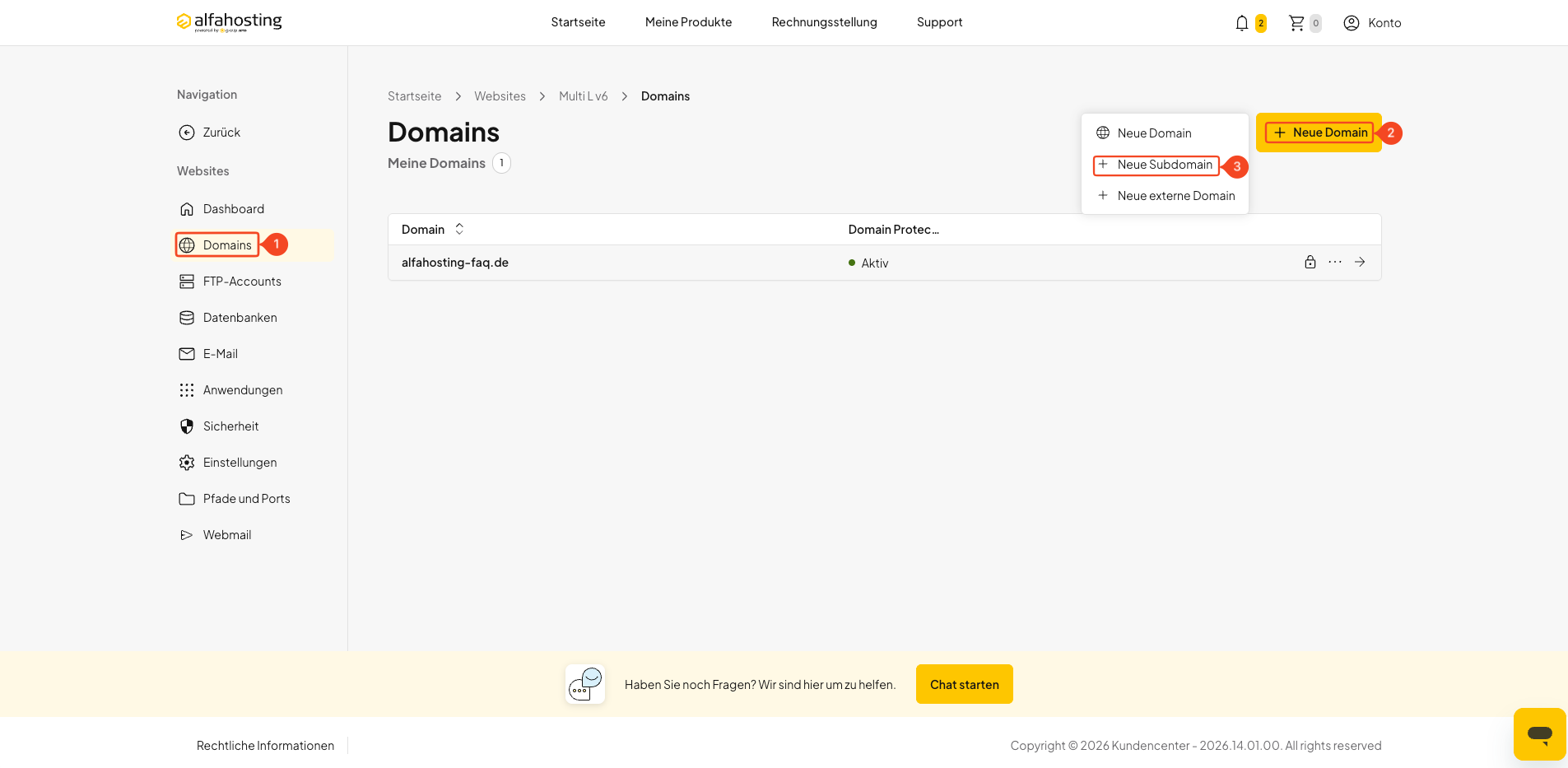Click the Sicherheit shield icon

187,426
